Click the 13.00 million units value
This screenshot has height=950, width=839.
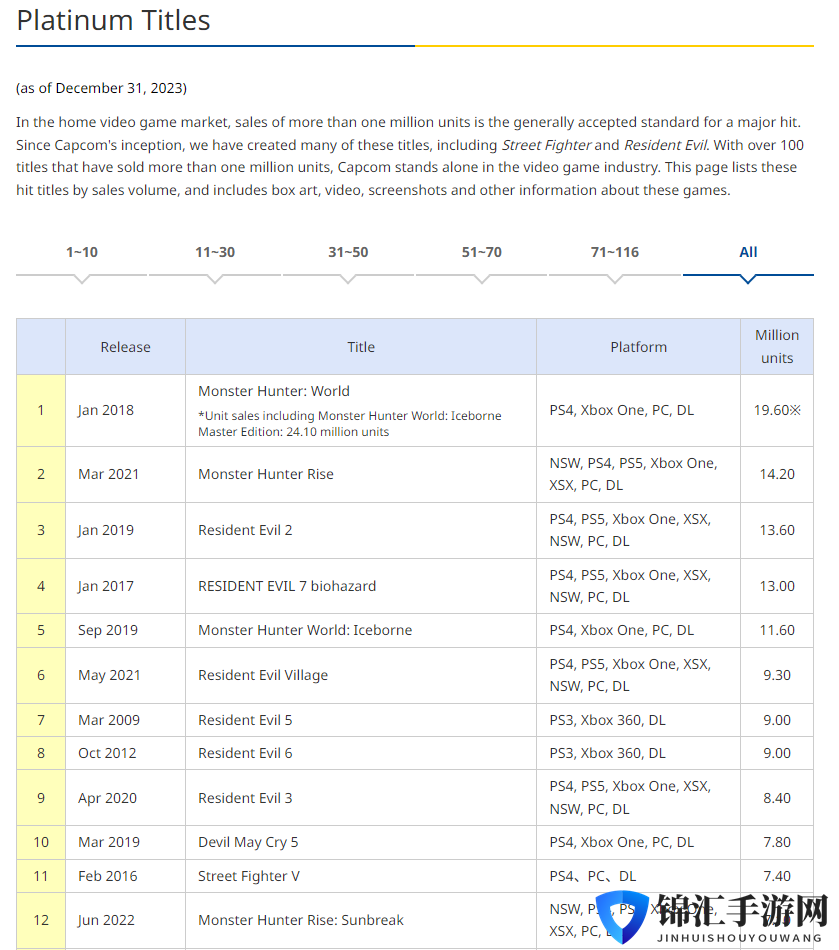pos(777,586)
